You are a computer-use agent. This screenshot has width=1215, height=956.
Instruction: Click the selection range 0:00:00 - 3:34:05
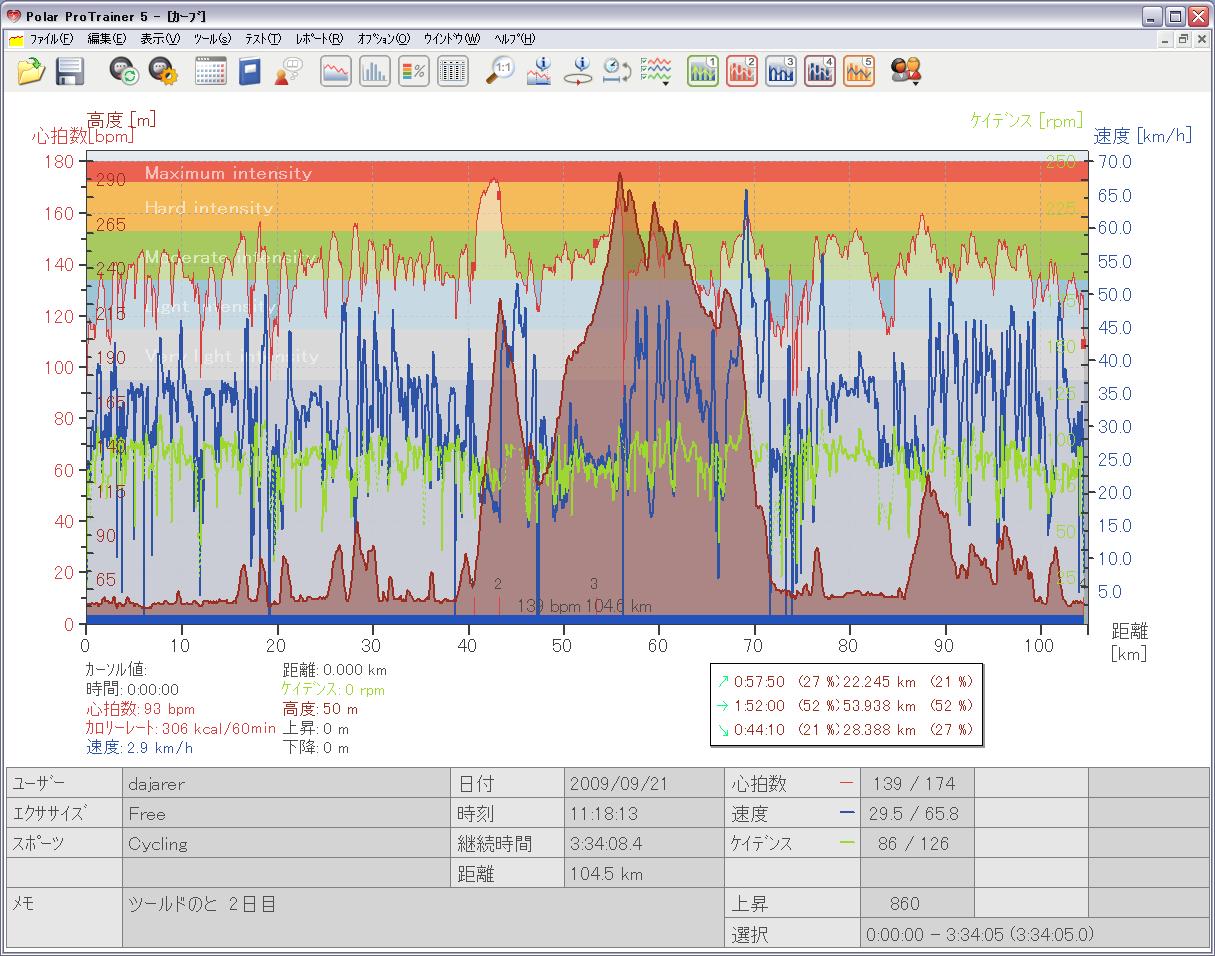tap(1035, 934)
